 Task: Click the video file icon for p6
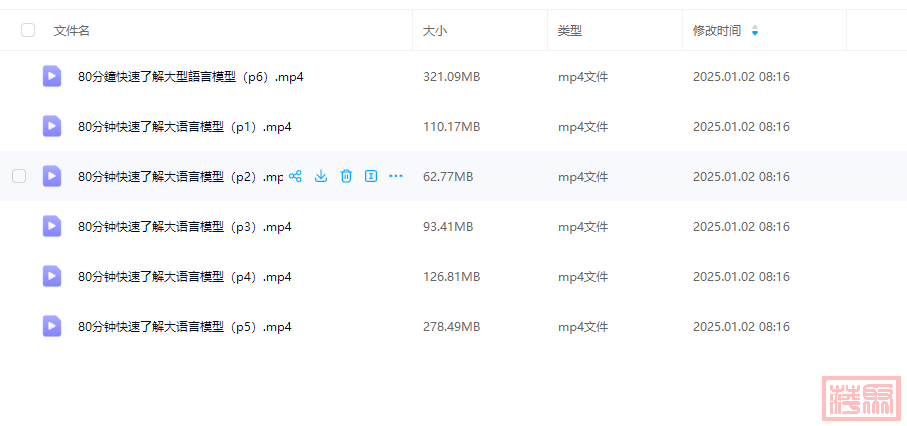coord(52,76)
